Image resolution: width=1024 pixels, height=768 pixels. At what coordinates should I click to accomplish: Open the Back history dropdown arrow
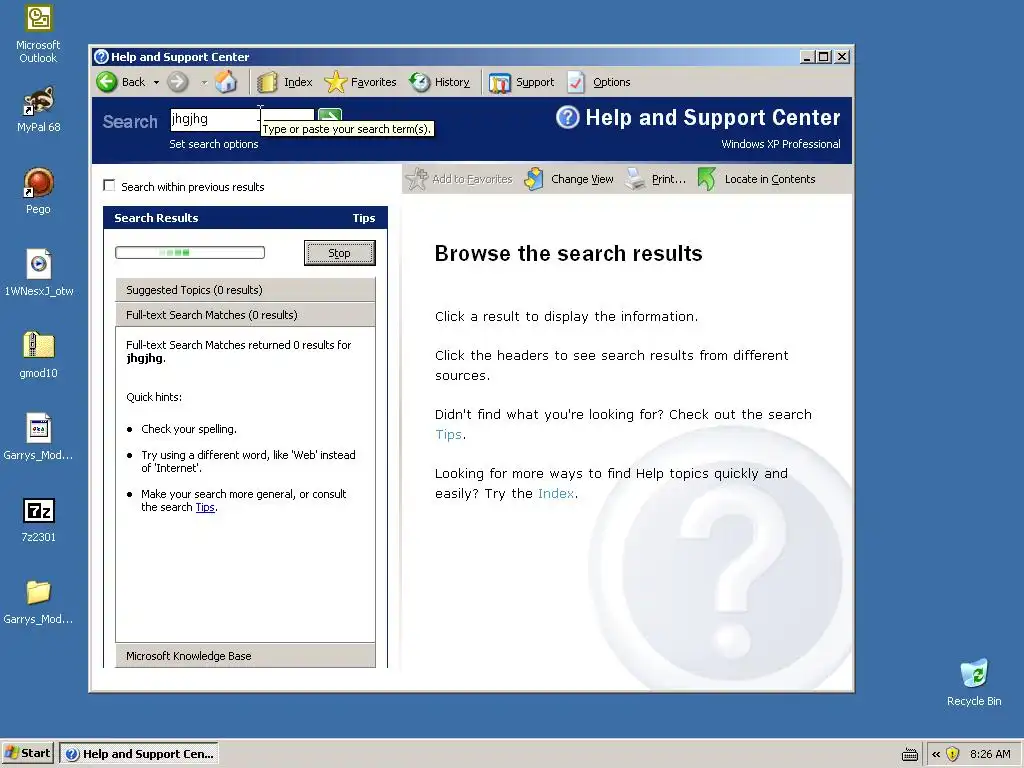coord(156,82)
